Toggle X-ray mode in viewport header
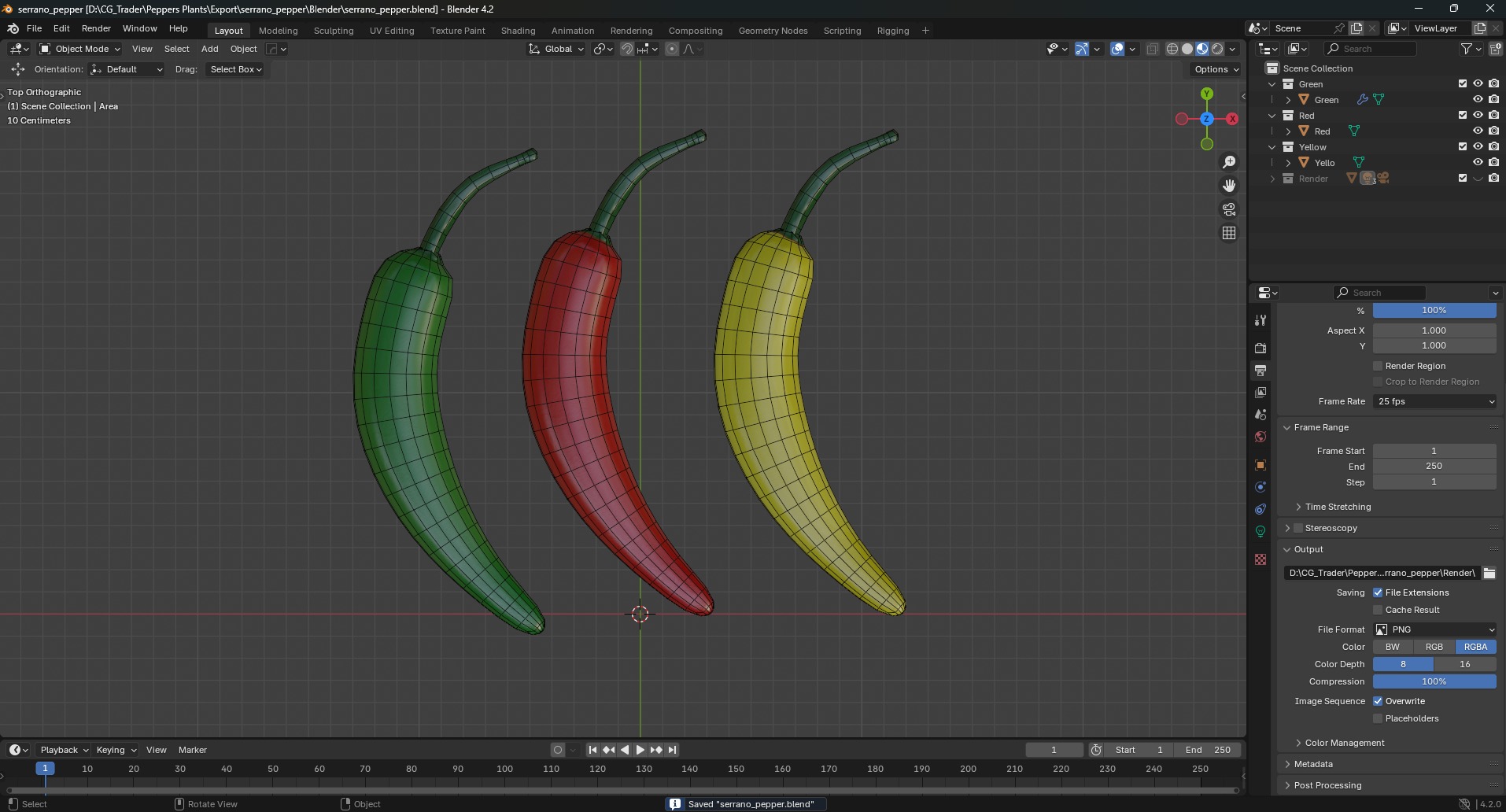 (x=1152, y=49)
